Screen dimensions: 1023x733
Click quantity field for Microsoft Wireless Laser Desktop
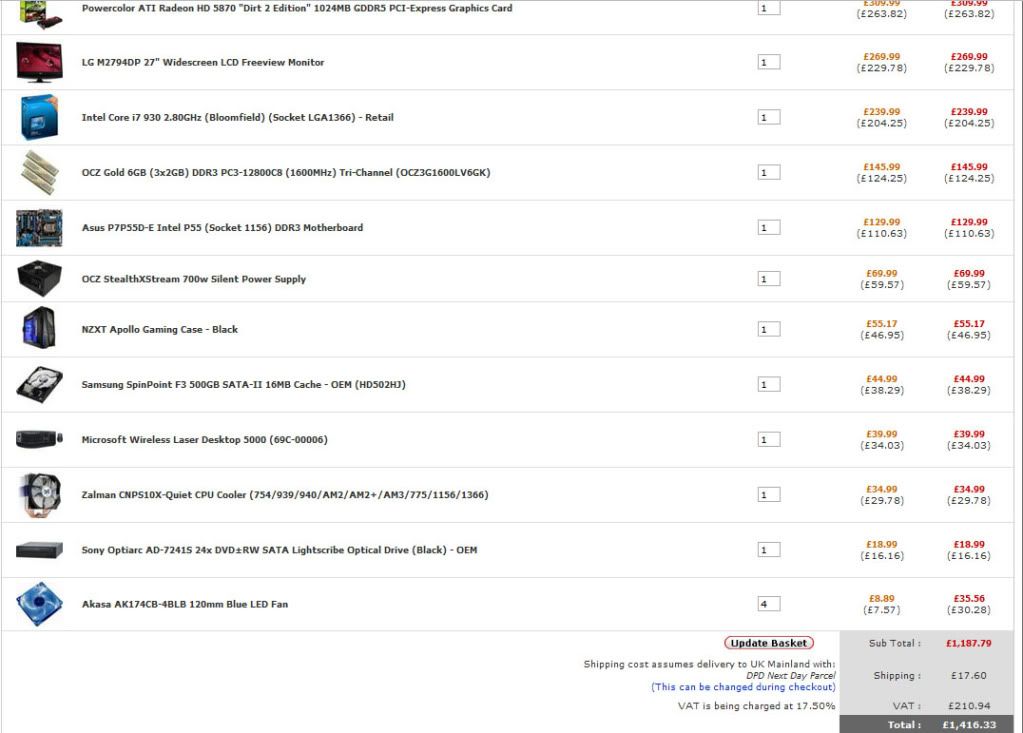pyautogui.click(x=769, y=440)
